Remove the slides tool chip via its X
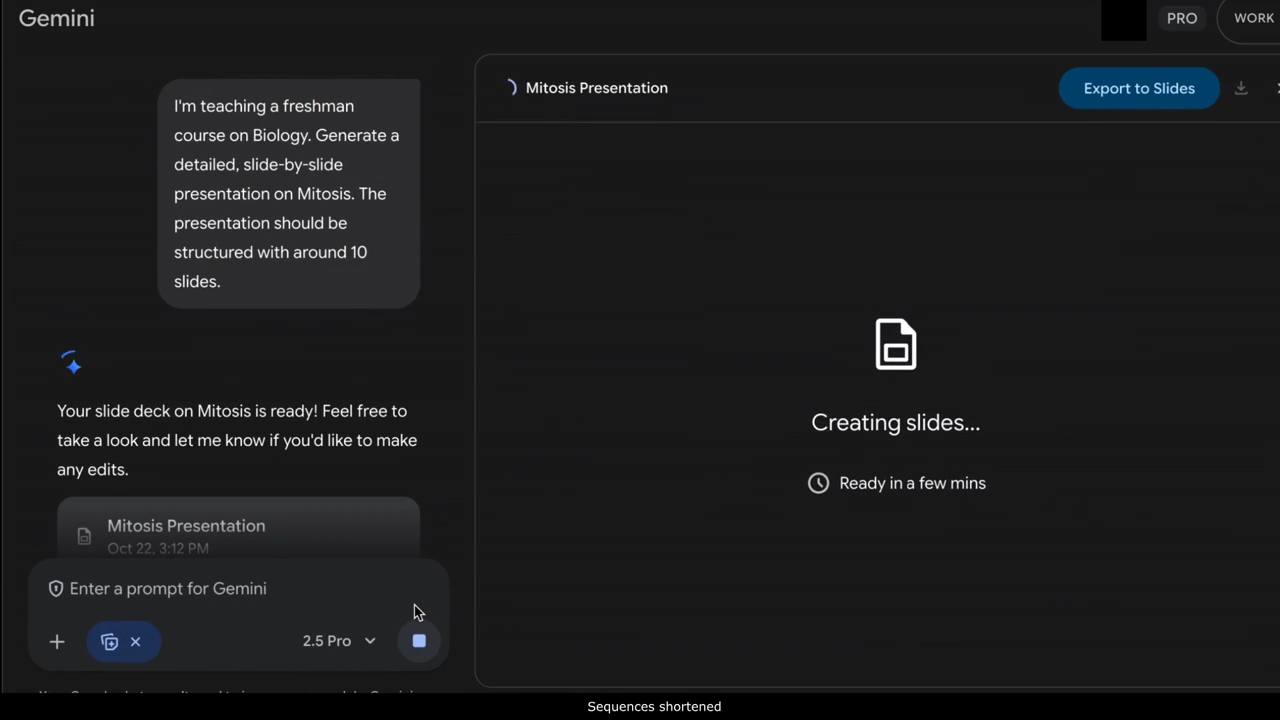Screen dimensions: 1280x720 pyautogui.click(x=135, y=641)
